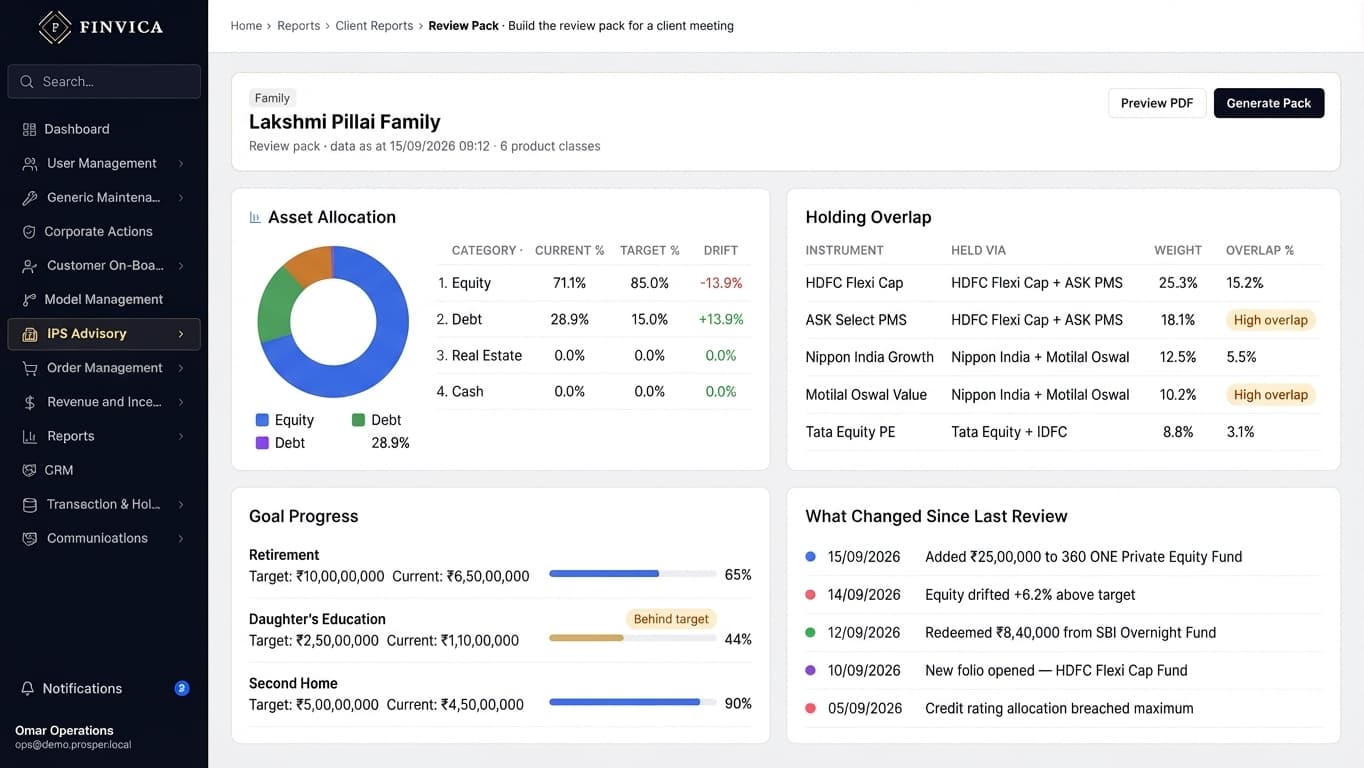1364x768 pixels.
Task: Sort by the Category column header
Action: pos(487,250)
